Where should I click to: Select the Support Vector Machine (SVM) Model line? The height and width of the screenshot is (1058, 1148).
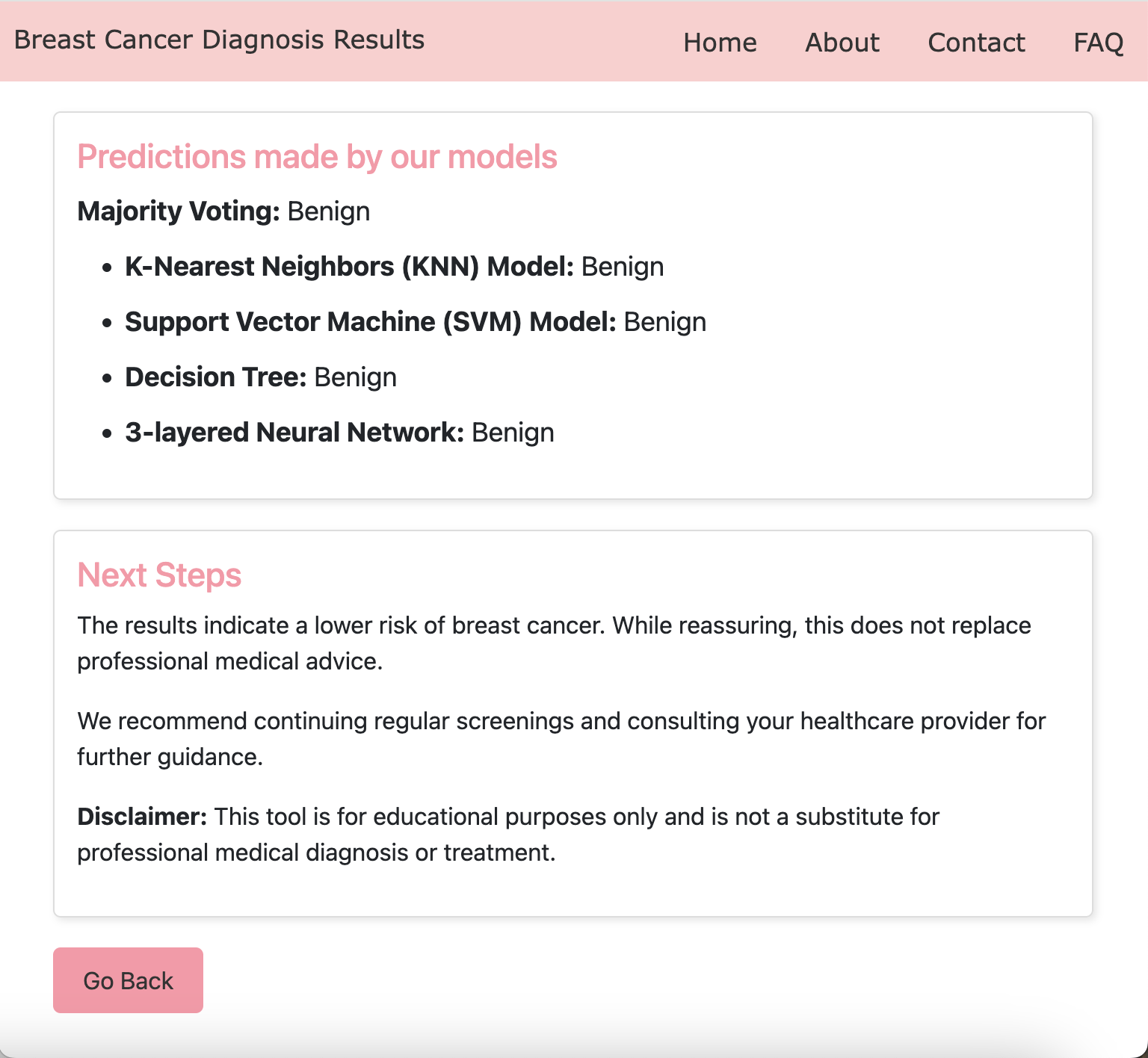point(416,322)
